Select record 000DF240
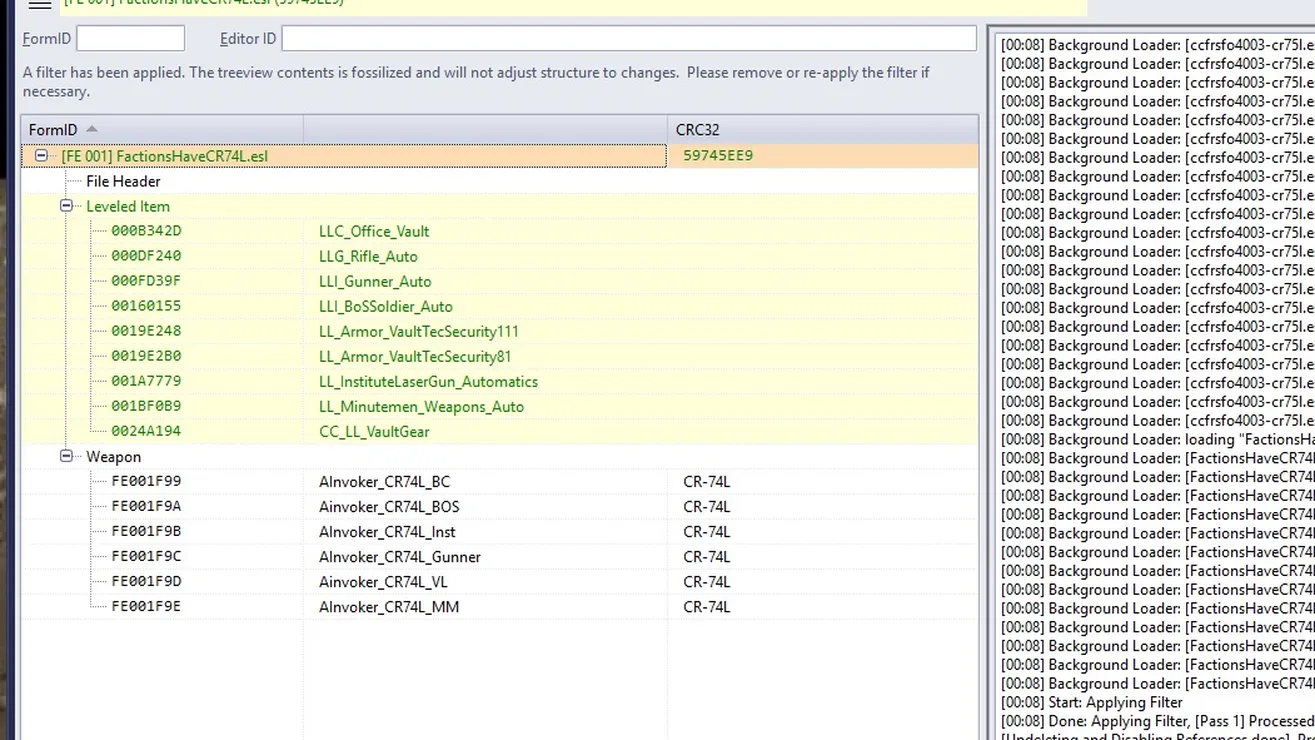Viewport: 1315px width, 740px height. pos(146,256)
